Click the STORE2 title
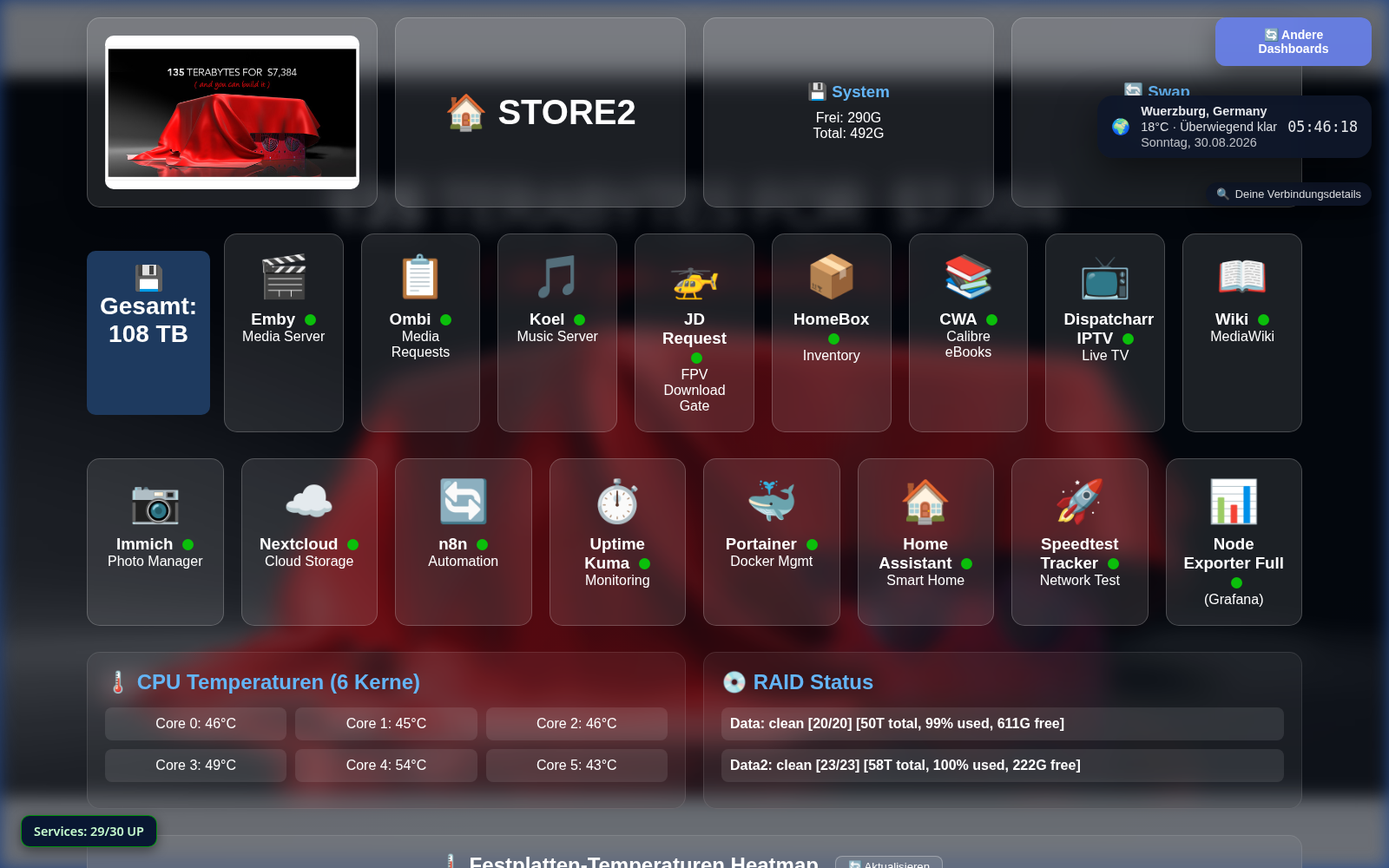The image size is (1389, 868). point(567,112)
